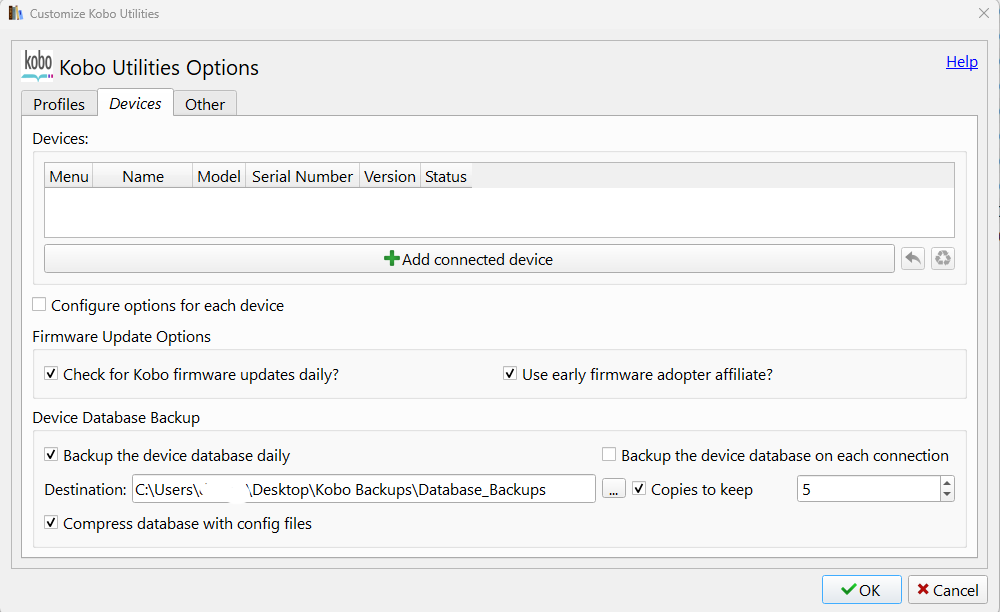This screenshot has height=612, width=1000.
Task: Click the green plus Add connected device button
Action: click(468, 259)
